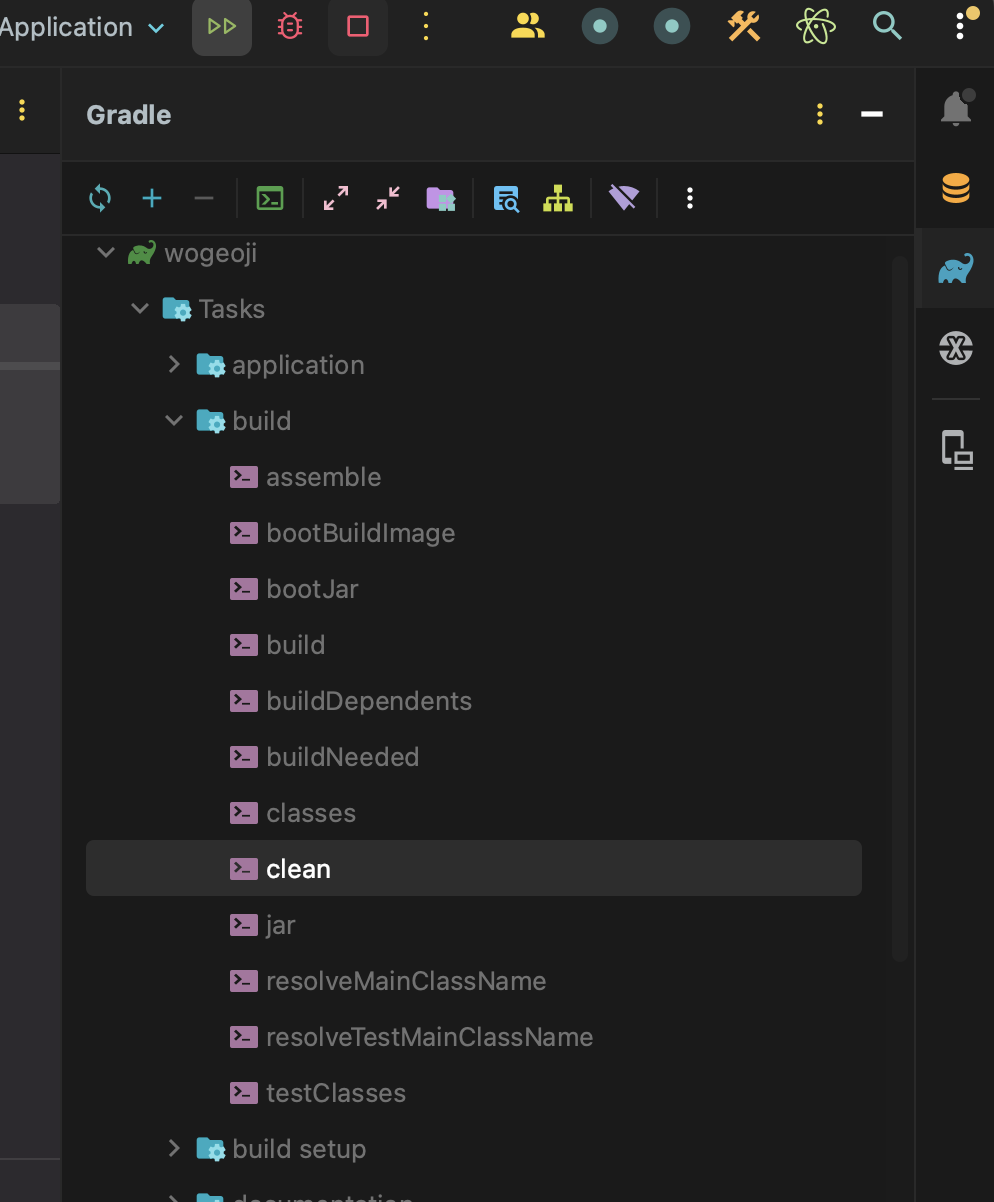
Task: Show dependency hierarchy diagram icon
Action: point(558,199)
